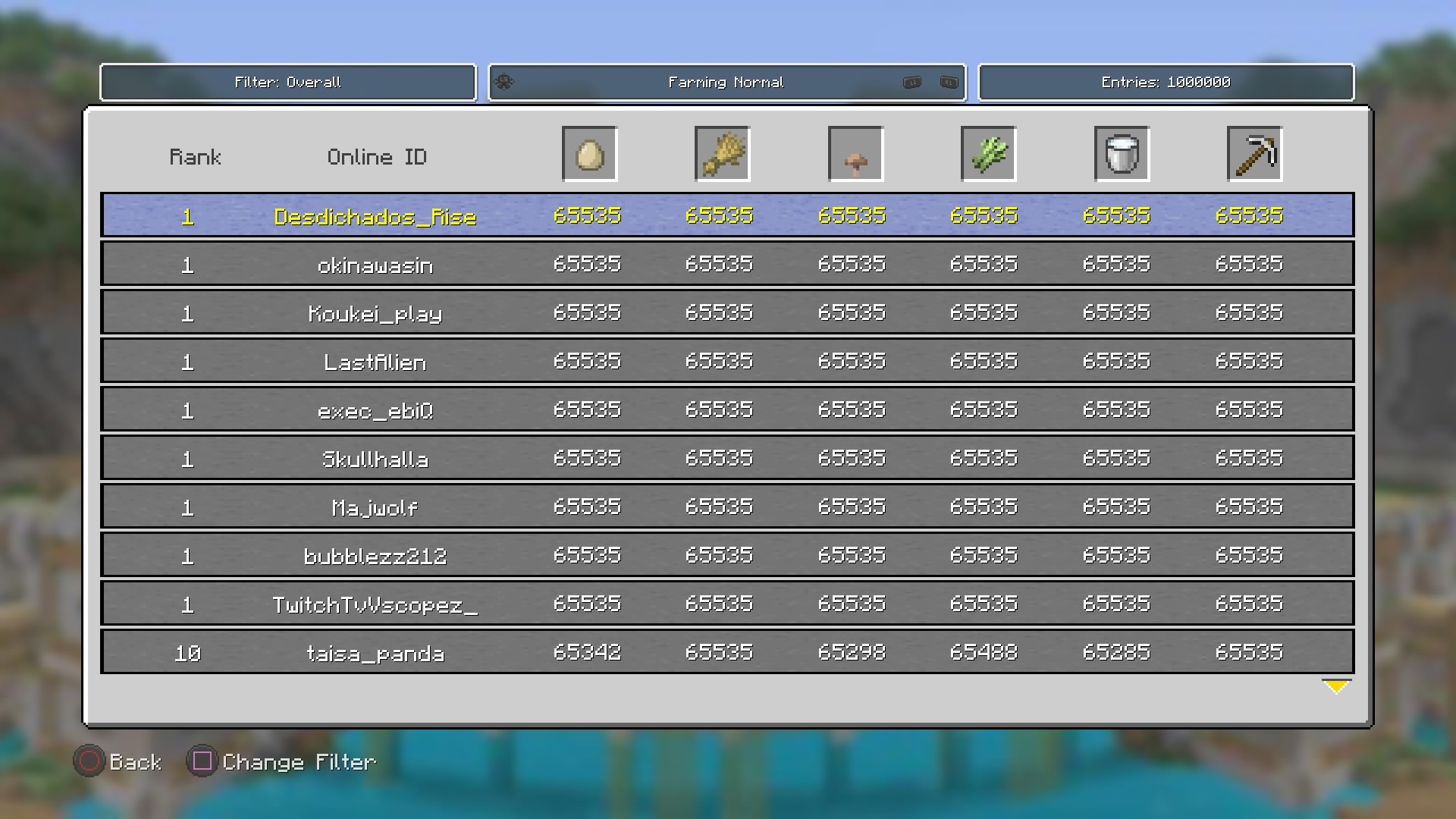Click egg score 65342 for taisa_panda
The width and height of the screenshot is (1456, 819).
point(587,651)
